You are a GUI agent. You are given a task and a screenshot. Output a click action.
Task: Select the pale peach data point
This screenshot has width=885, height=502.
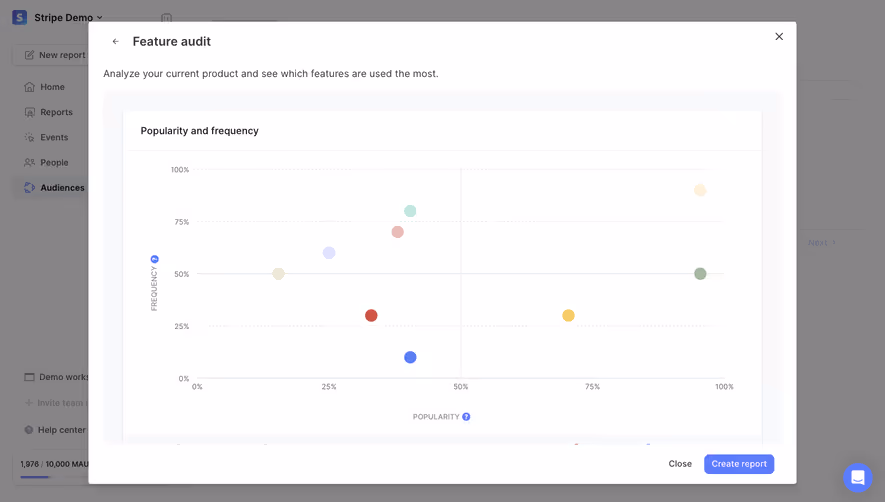point(700,190)
